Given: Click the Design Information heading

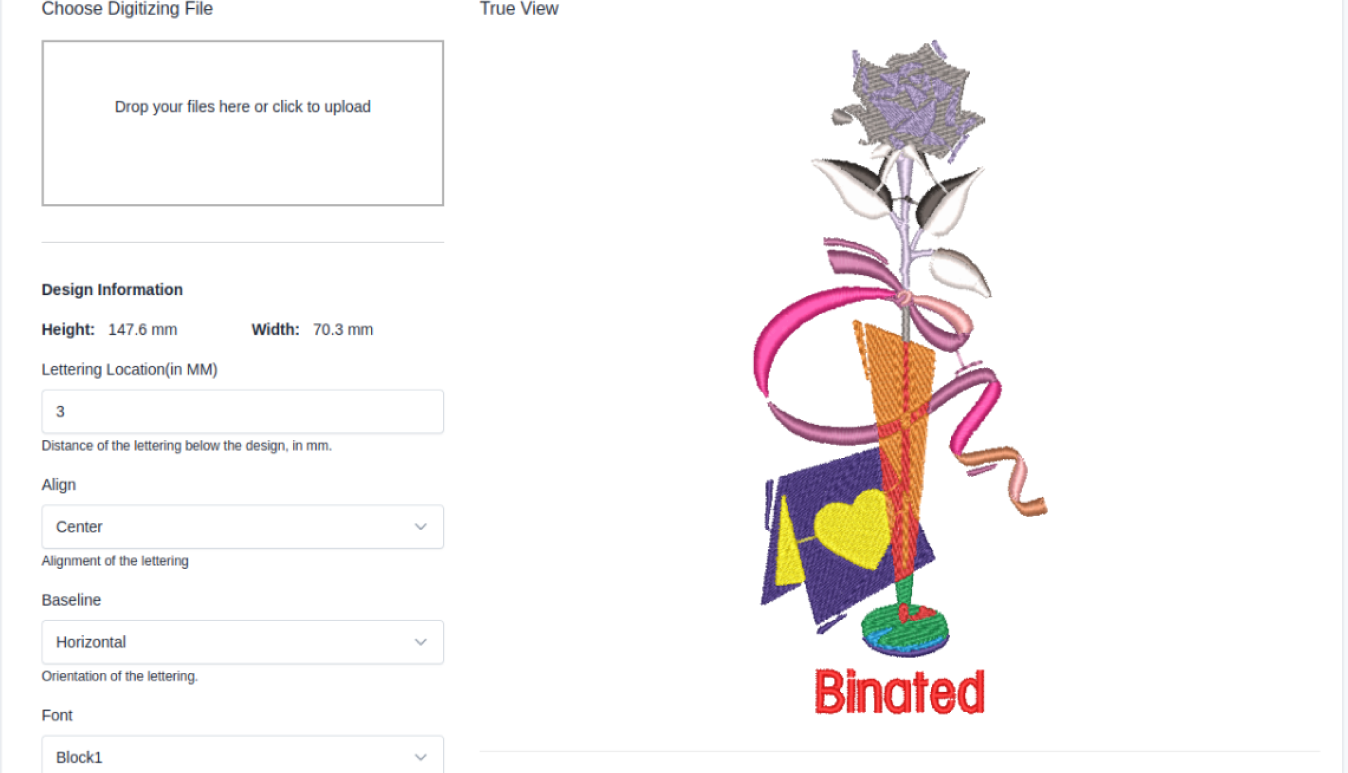Looking at the screenshot, I should point(111,289).
